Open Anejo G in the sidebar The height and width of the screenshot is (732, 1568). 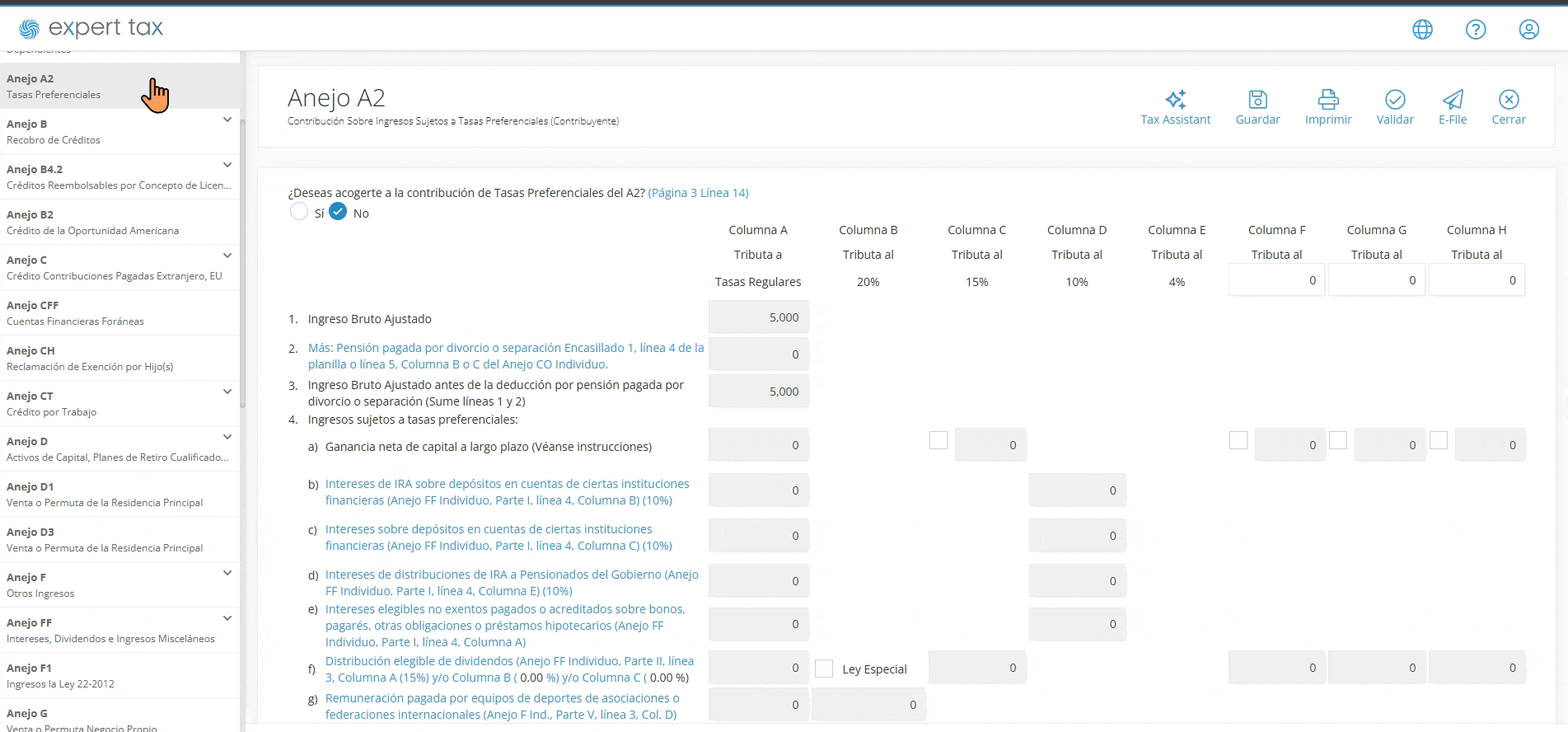(119, 716)
